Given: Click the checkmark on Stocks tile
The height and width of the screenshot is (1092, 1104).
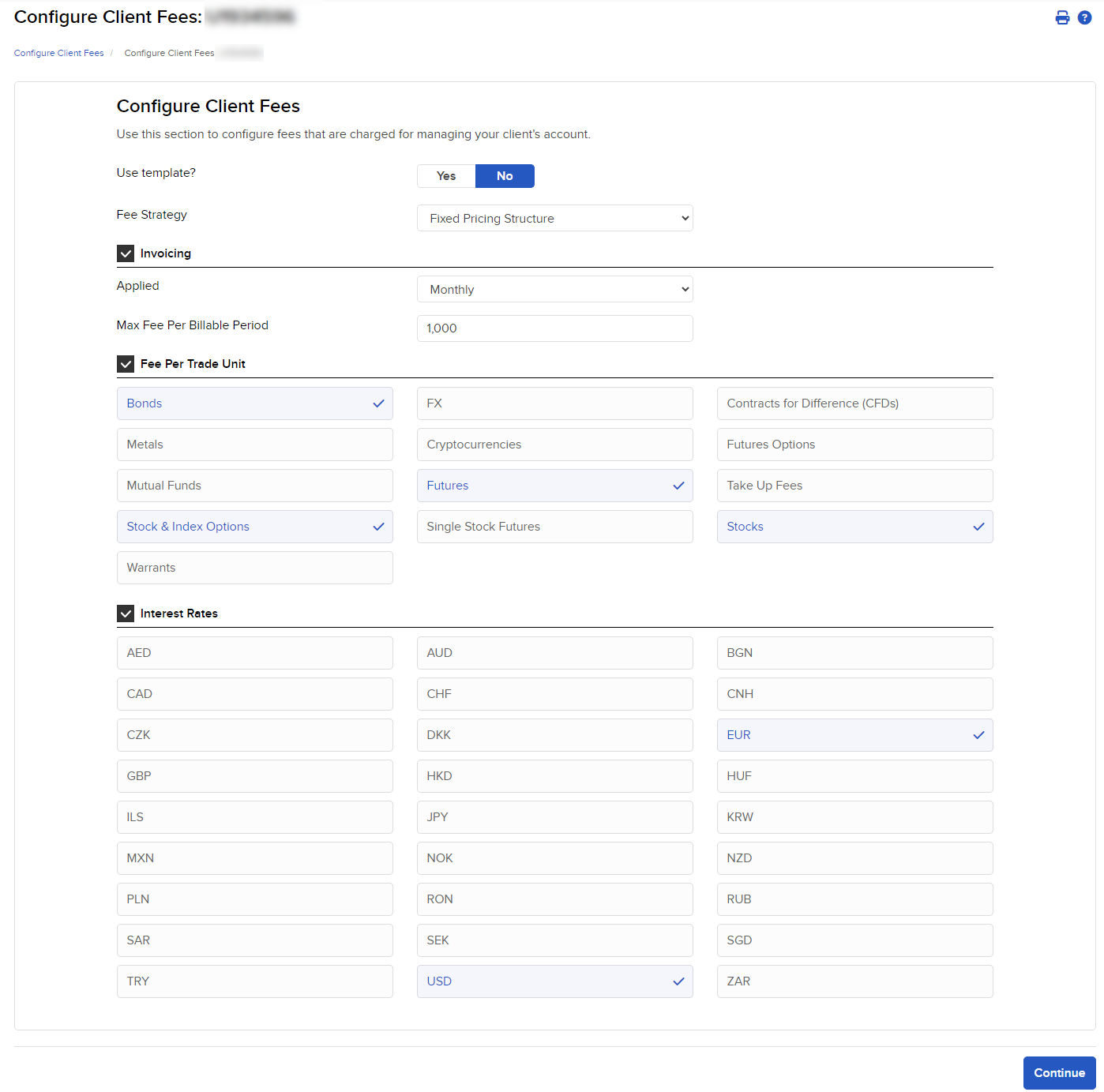Looking at the screenshot, I should (x=978, y=527).
